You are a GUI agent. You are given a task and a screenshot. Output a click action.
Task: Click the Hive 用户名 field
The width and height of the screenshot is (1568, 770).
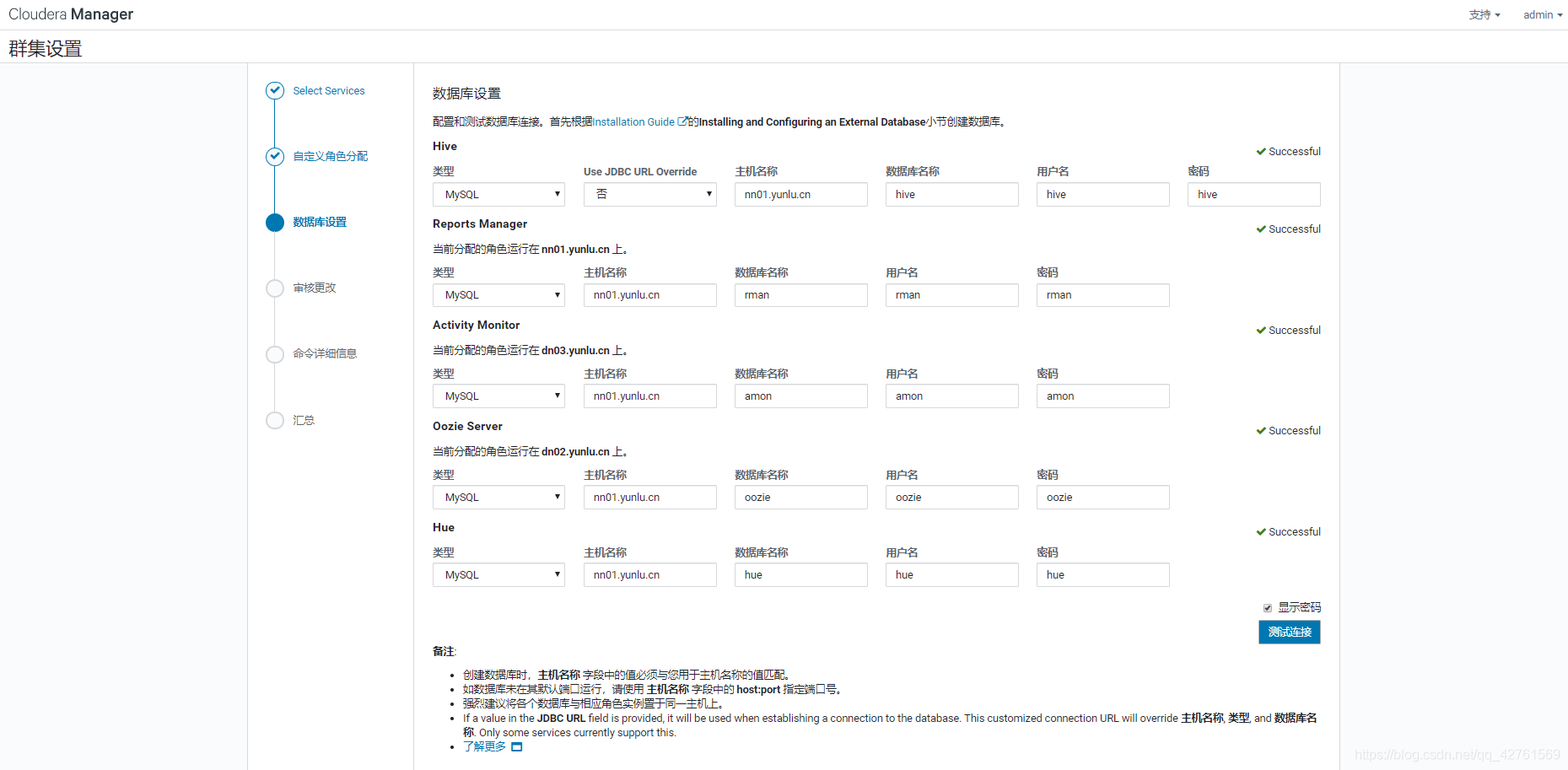[1103, 194]
